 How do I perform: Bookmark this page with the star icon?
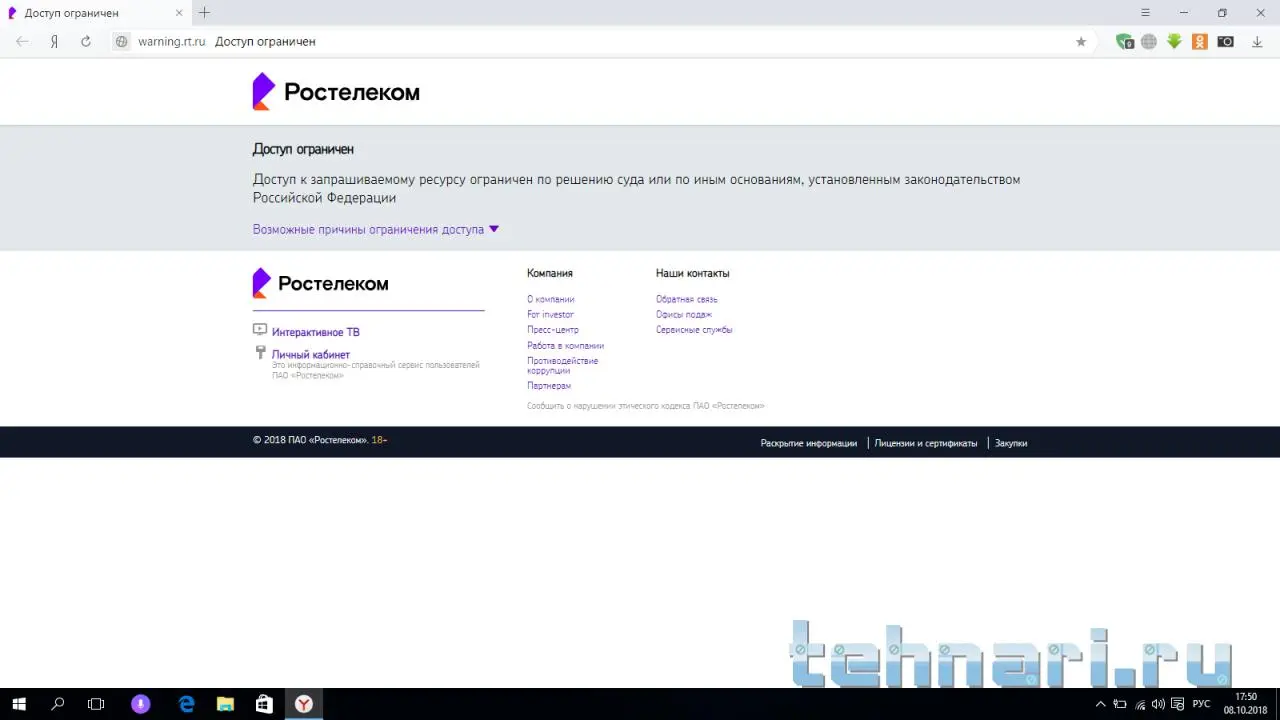1081,42
